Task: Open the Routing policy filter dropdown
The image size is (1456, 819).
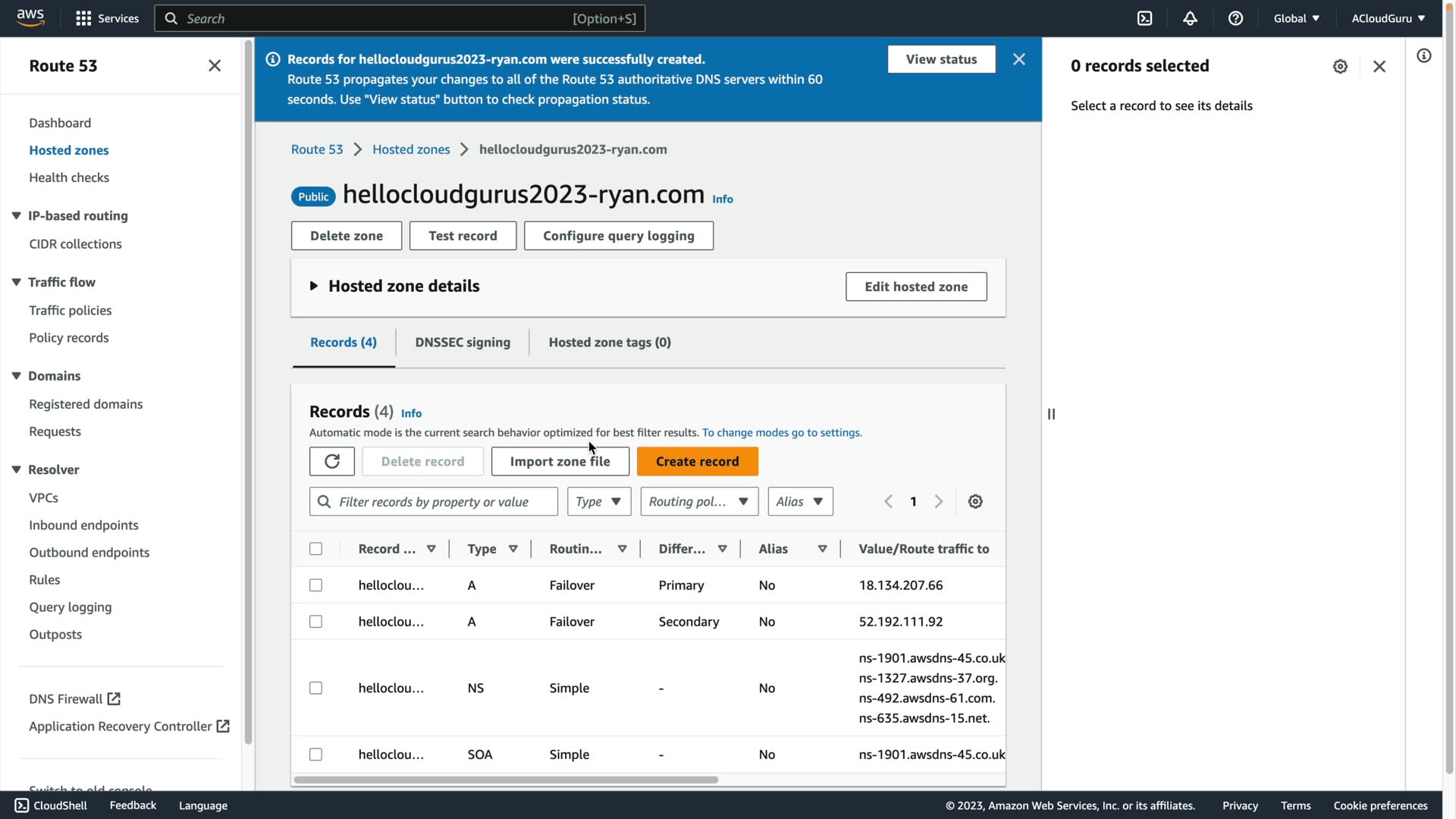Action: (x=698, y=501)
